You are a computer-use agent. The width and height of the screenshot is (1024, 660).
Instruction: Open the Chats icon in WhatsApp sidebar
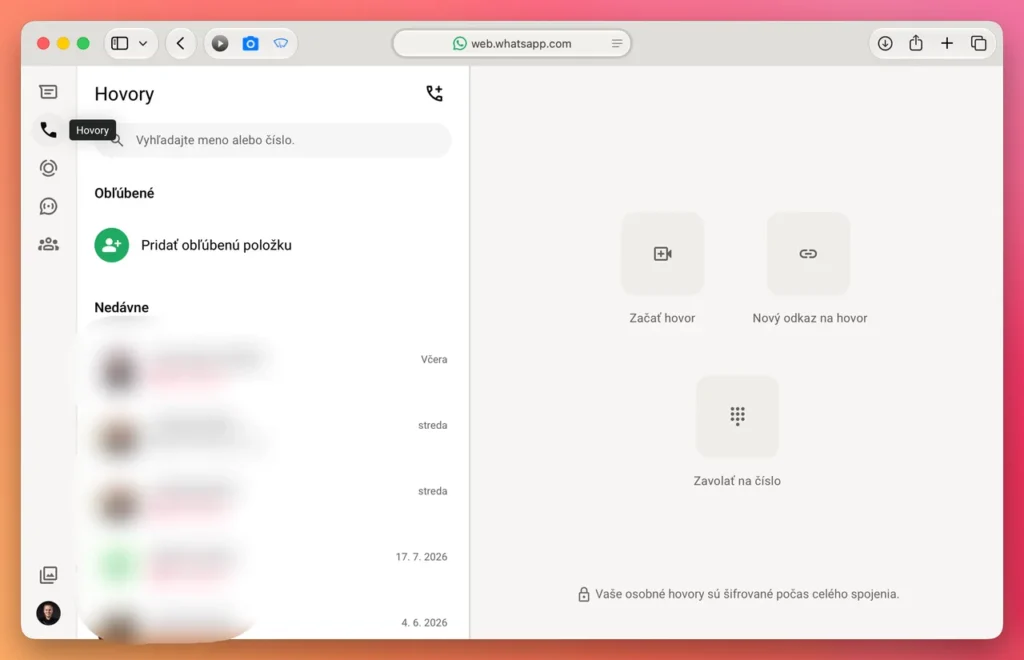48,92
